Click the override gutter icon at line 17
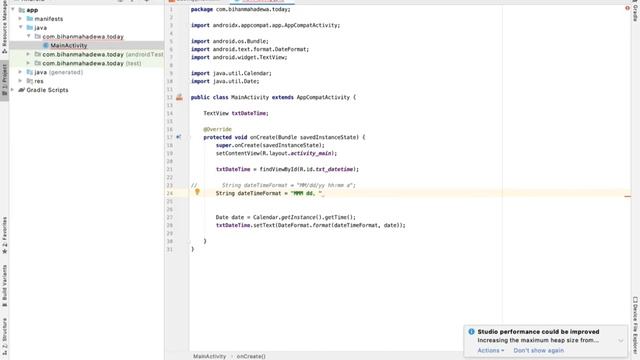 [x=179, y=137]
